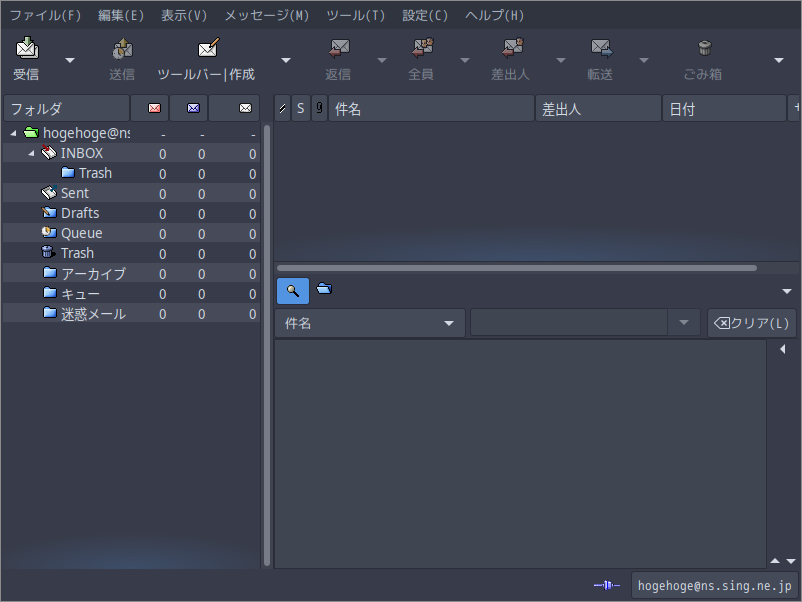Click the hogehoge@ns.sing.ne.jp account button
Image resolution: width=802 pixels, height=602 pixels.
click(x=714, y=585)
